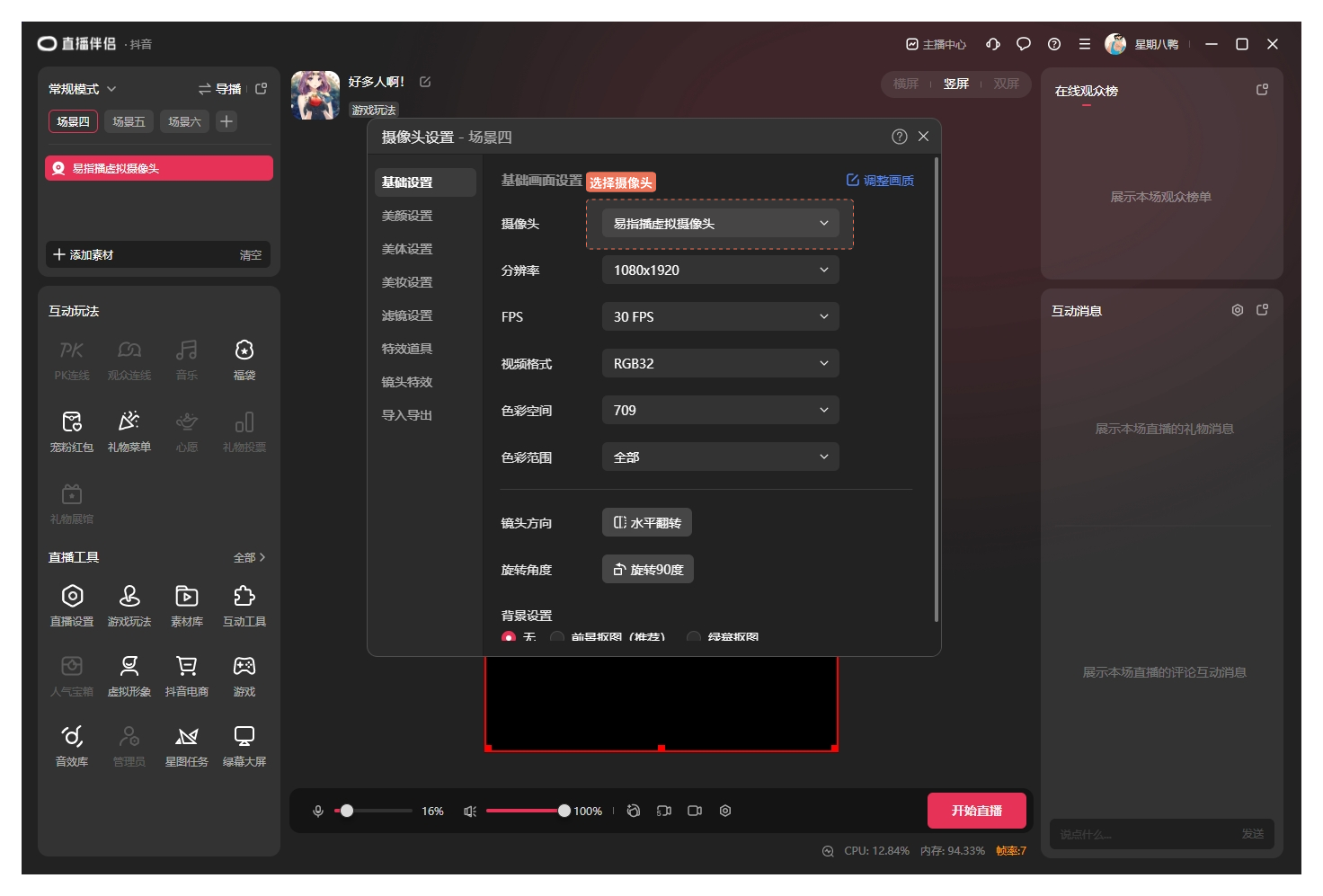Switch to 双屏 dual screen mode

(x=1007, y=84)
